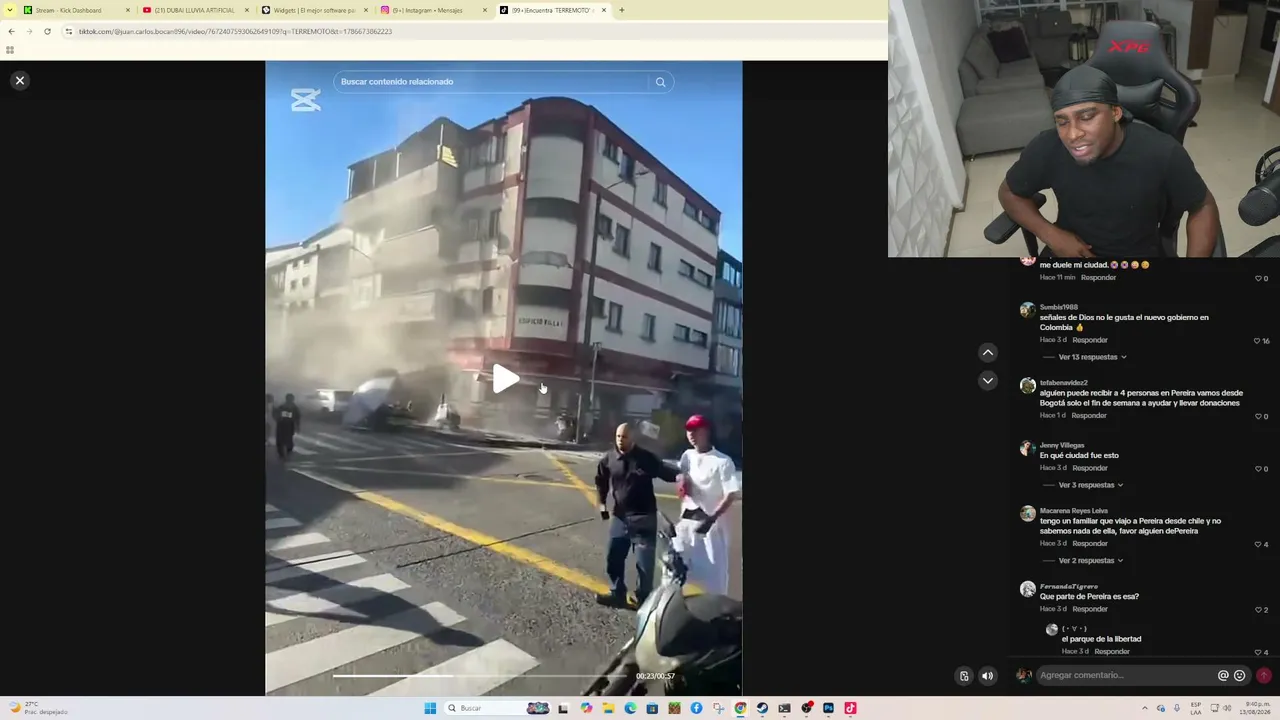Switch to 'DUBAI LLUVIA ARTIFICIAL' YouTube tab
1280x720 pixels.
(x=194, y=10)
